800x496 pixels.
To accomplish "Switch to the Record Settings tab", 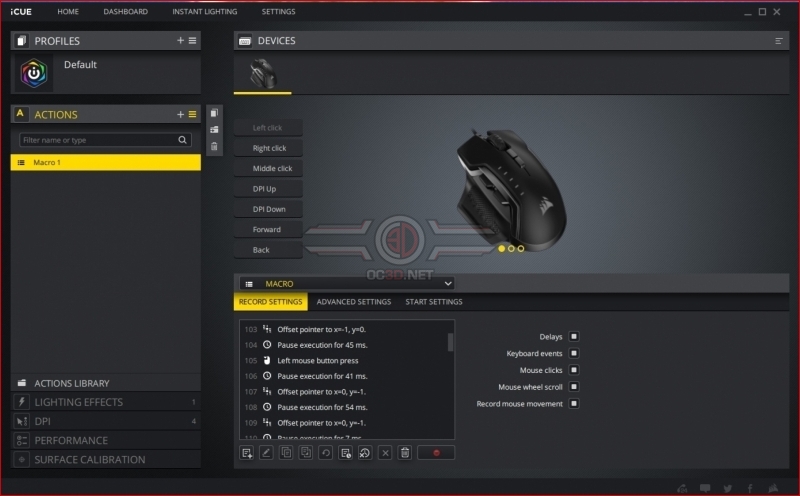I will click(x=270, y=302).
